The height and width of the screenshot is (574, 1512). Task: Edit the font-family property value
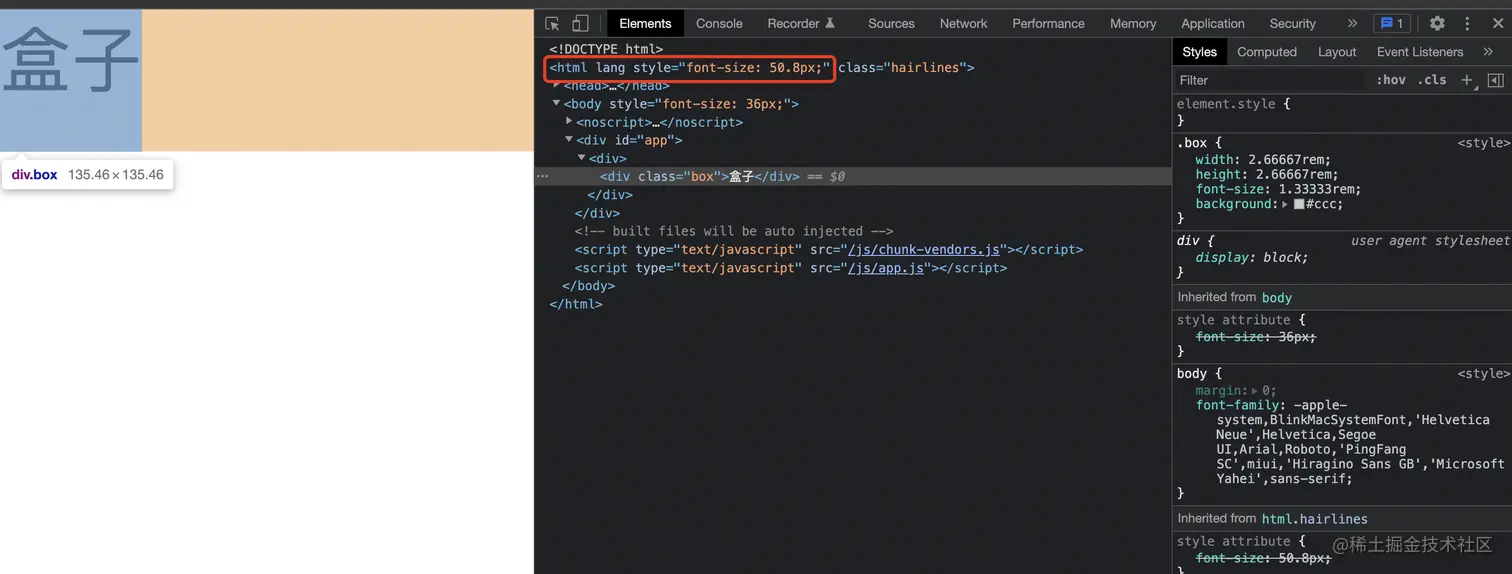(1360, 442)
